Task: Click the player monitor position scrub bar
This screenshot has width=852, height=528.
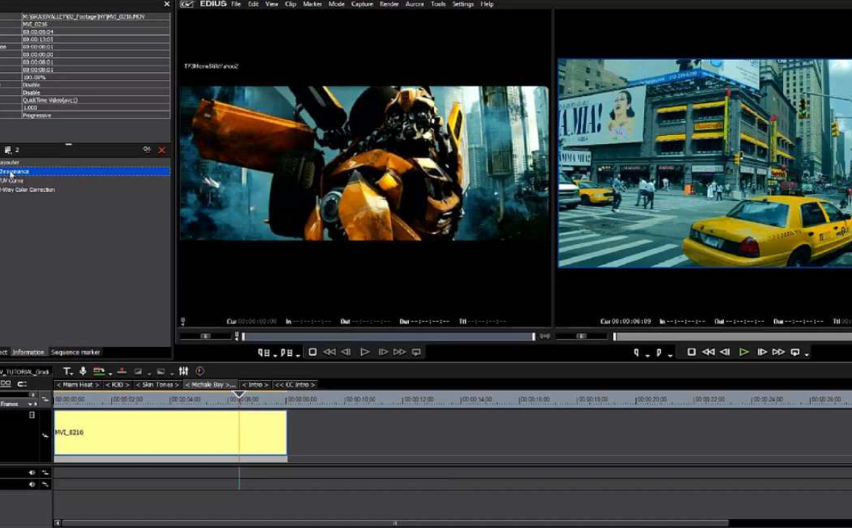Action: tap(388, 337)
